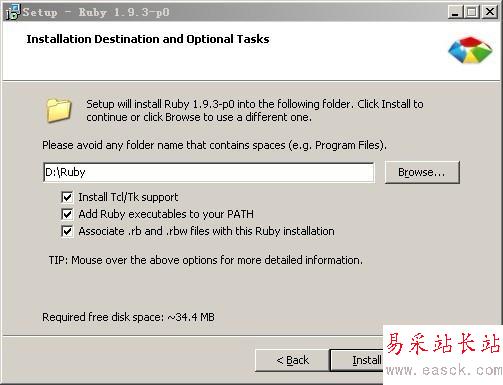Viewport: 503px width, 385px height.
Task: Go to the previous step with < Back
Action: pos(292,360)
